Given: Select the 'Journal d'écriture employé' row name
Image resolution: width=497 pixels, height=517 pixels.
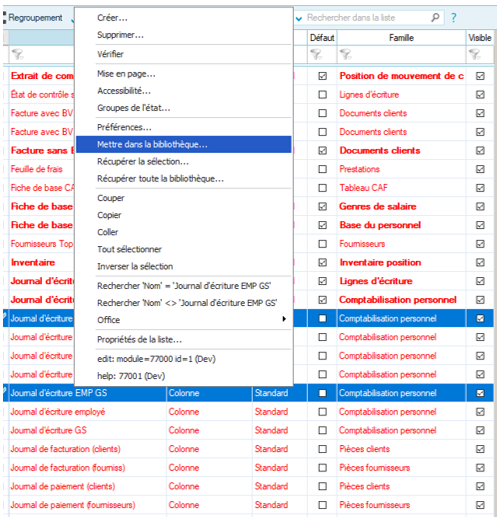Looking at the screenshot, I should pos(58,412).
